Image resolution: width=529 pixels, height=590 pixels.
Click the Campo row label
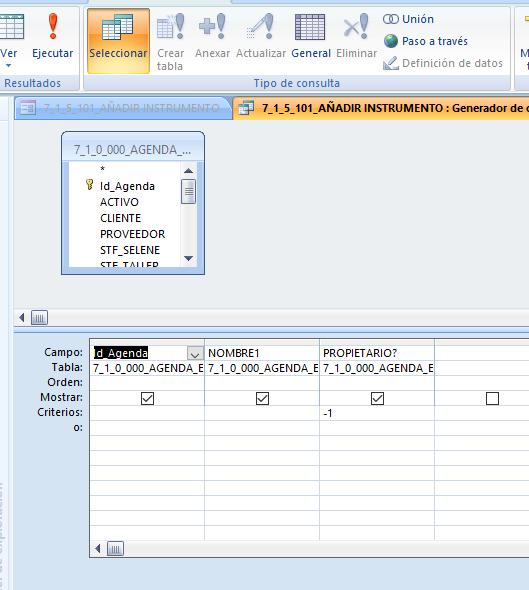pos(64,352)
